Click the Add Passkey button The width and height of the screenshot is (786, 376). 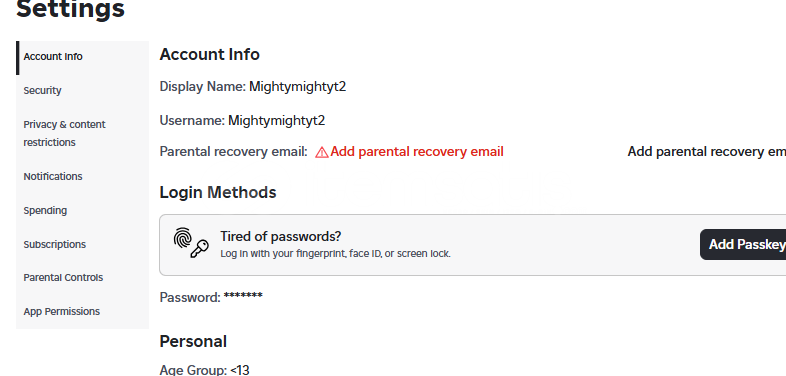click(743, 245)
